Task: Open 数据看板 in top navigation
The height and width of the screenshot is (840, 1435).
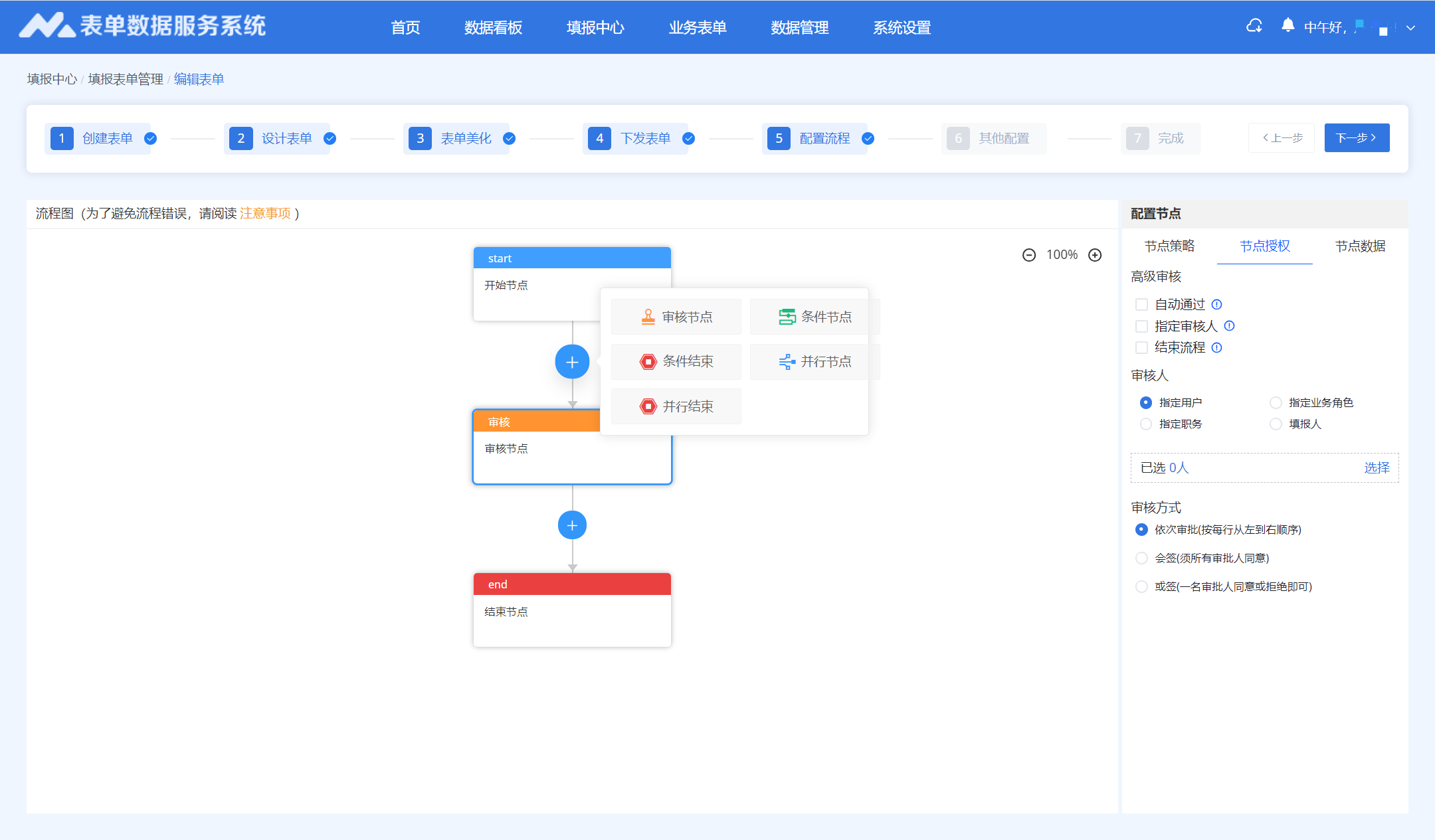Action: [493, 27]
